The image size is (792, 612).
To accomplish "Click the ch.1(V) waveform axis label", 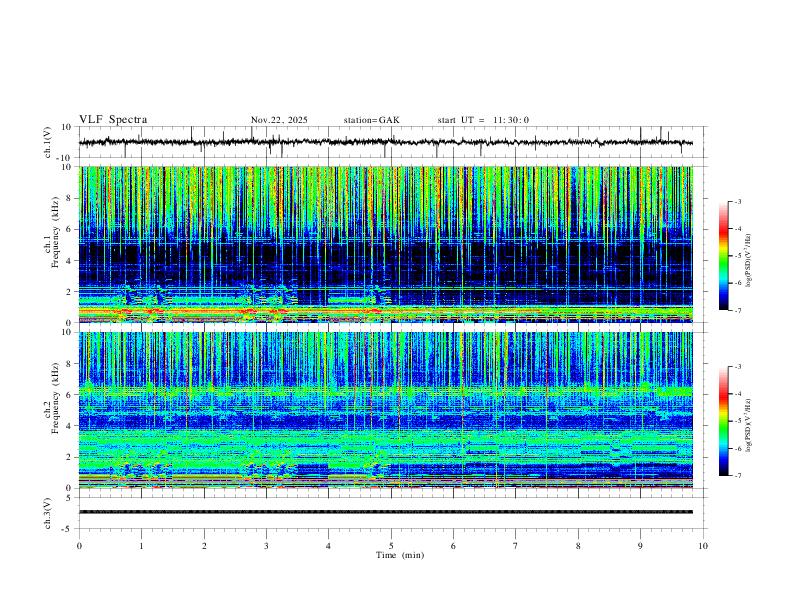I will point(49,142).
